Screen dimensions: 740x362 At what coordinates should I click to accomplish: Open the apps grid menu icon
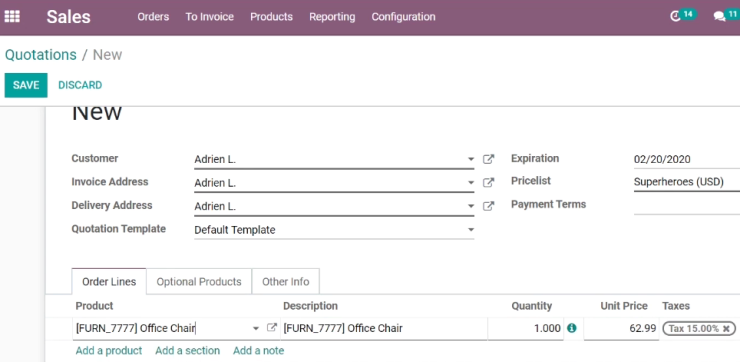12,17
